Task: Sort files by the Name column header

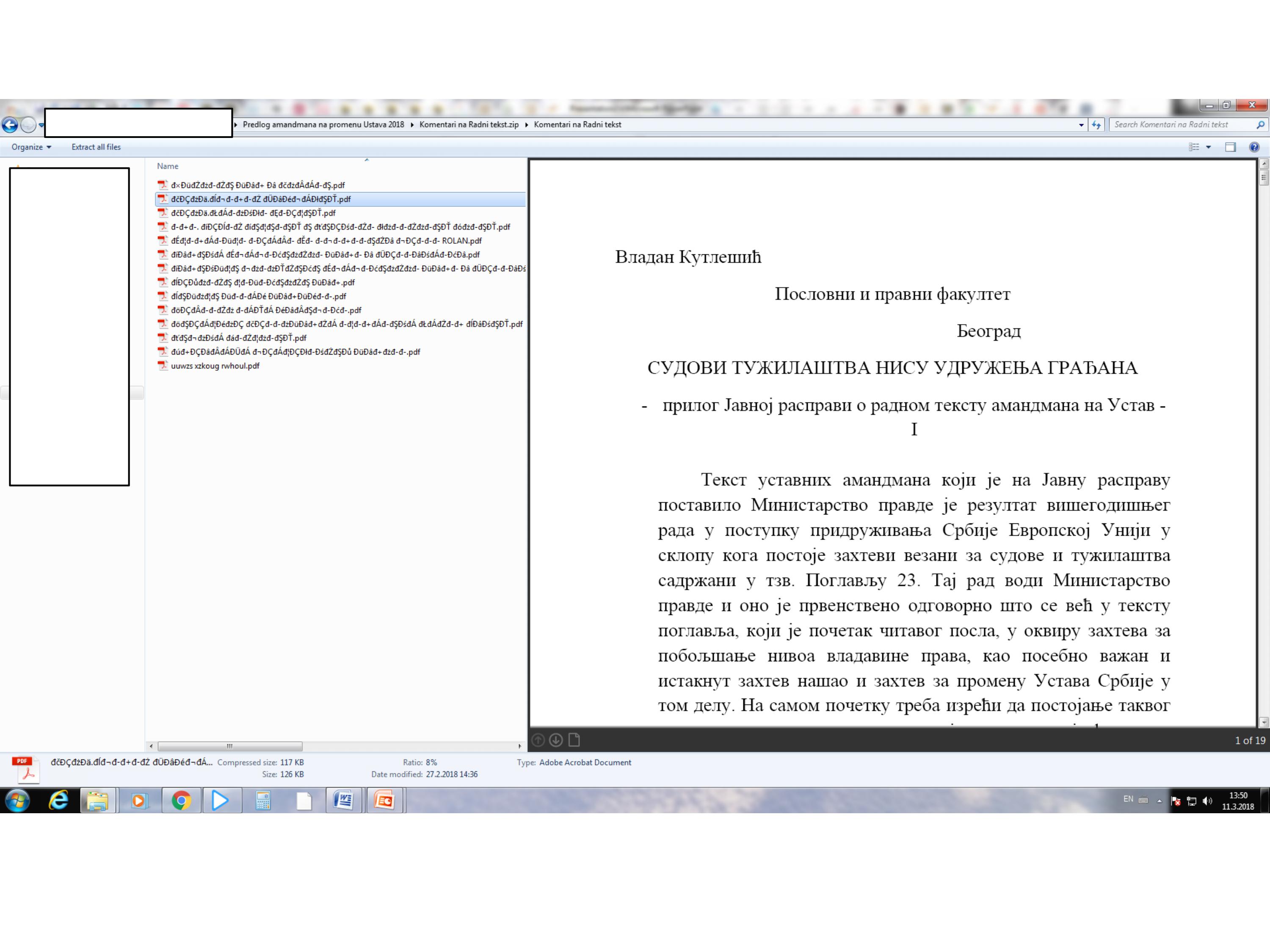Action: (168, 166)
